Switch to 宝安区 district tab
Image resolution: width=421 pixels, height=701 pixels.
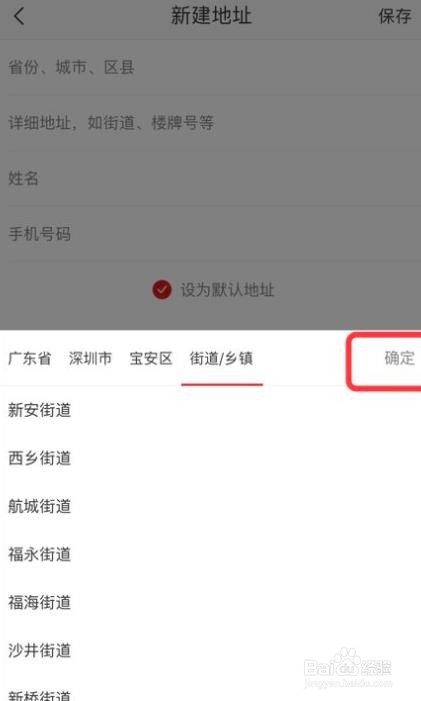pyautogui.click(x=151, y=359)
